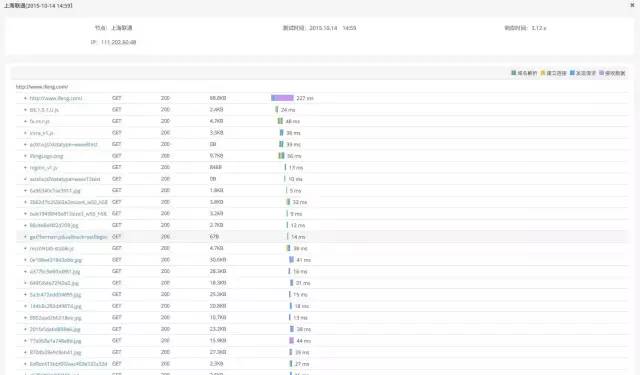Close the results dialog with the X
This screenshot has height=375, width=640.
(632, 5)
